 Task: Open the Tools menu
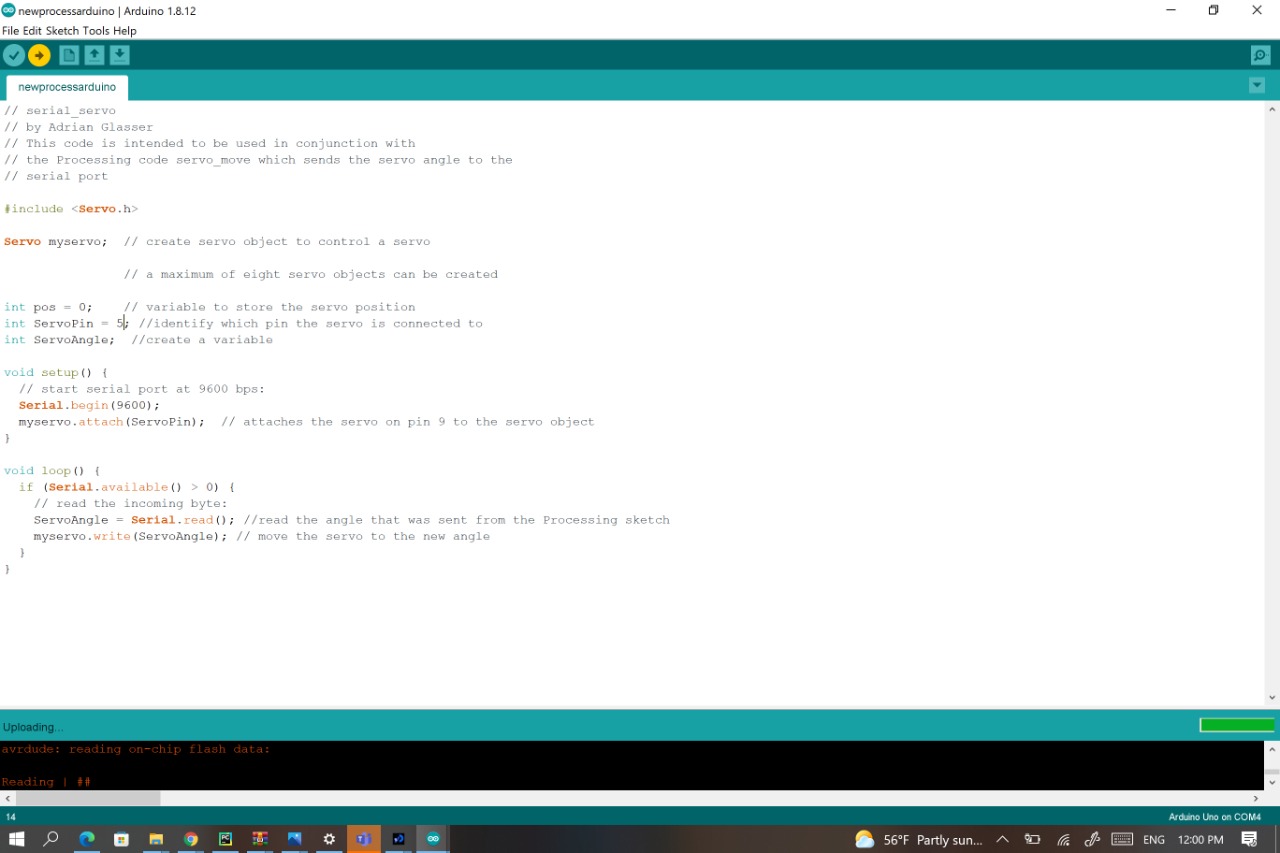pyautogui.click(x=96, y=31)
